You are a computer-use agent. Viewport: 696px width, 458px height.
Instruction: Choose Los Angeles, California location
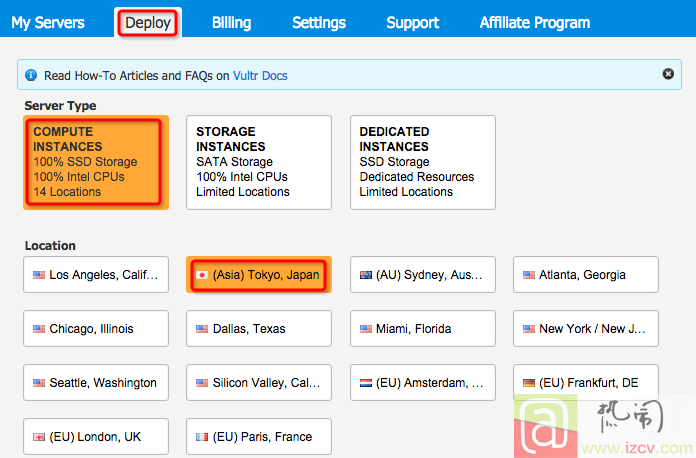point(96,275)
